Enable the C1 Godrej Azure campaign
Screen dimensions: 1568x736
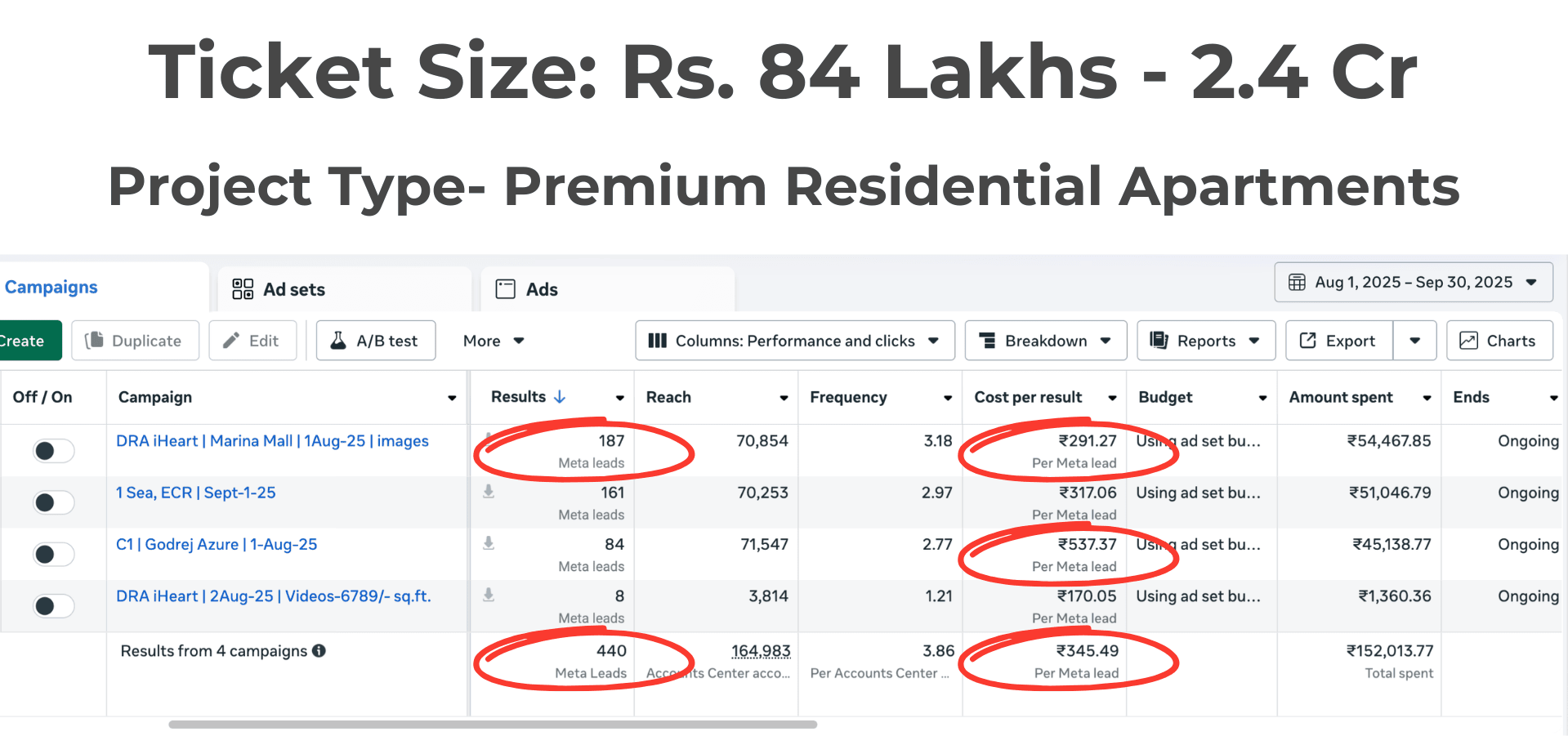53,554
